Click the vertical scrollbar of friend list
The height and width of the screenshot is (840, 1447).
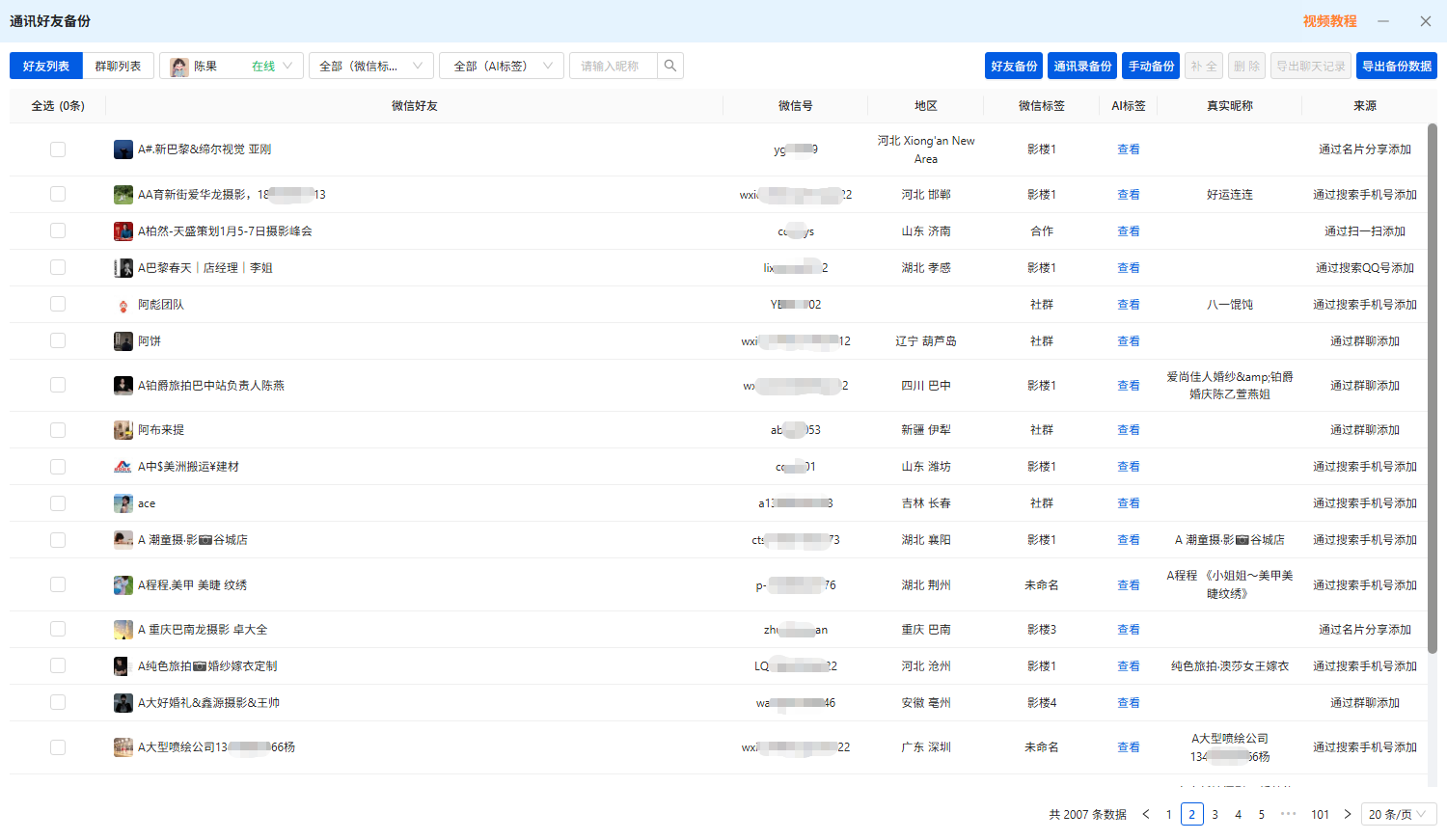[x=1433, y=389]
